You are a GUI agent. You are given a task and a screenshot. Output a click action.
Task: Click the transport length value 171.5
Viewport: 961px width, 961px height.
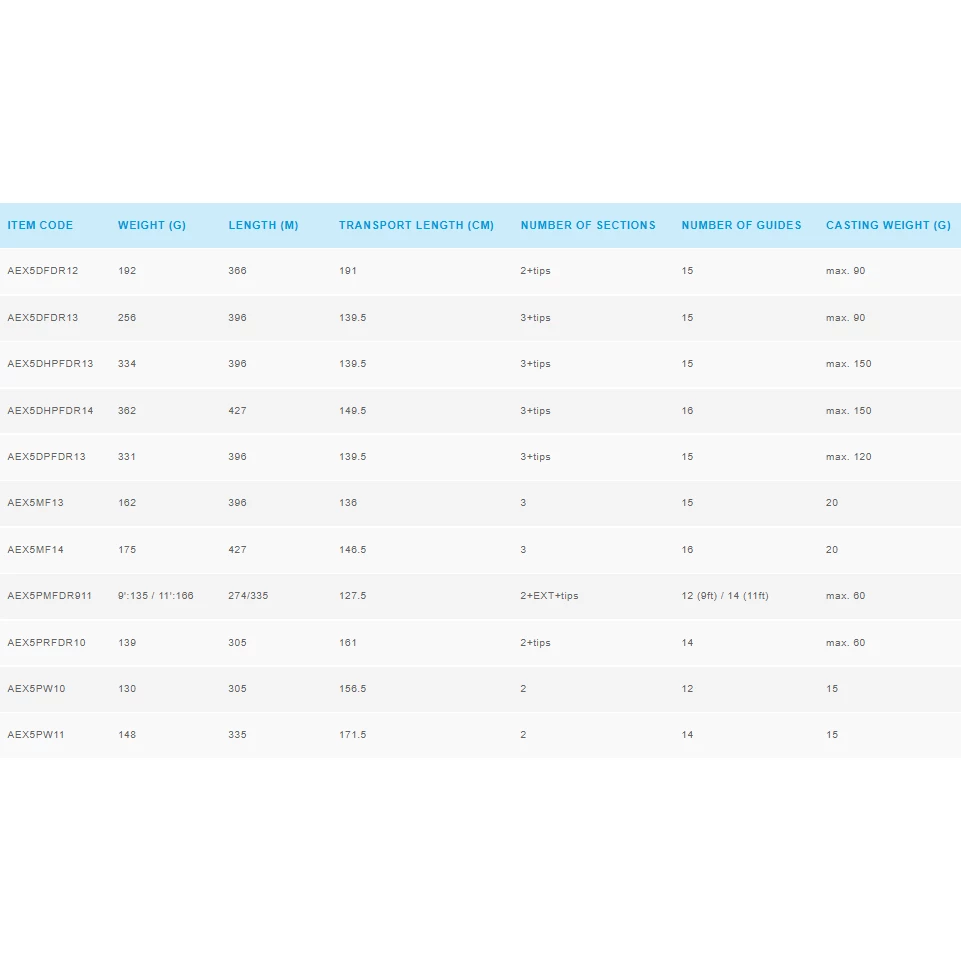pos(352,735)
